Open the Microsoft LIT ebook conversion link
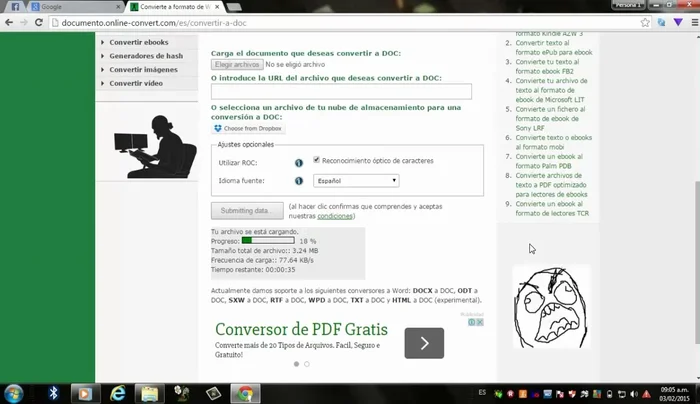 pos(551,90)
